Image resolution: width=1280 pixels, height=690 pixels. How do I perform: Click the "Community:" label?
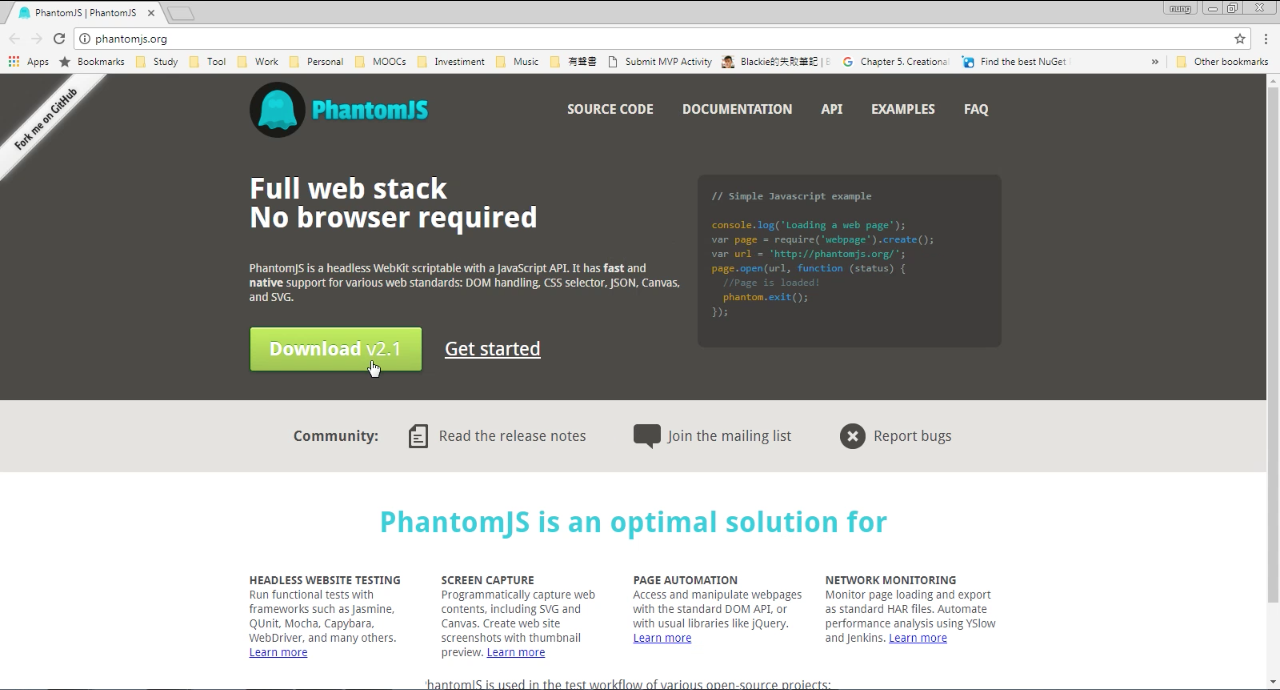pyautogui.click(x=336, y=436)
